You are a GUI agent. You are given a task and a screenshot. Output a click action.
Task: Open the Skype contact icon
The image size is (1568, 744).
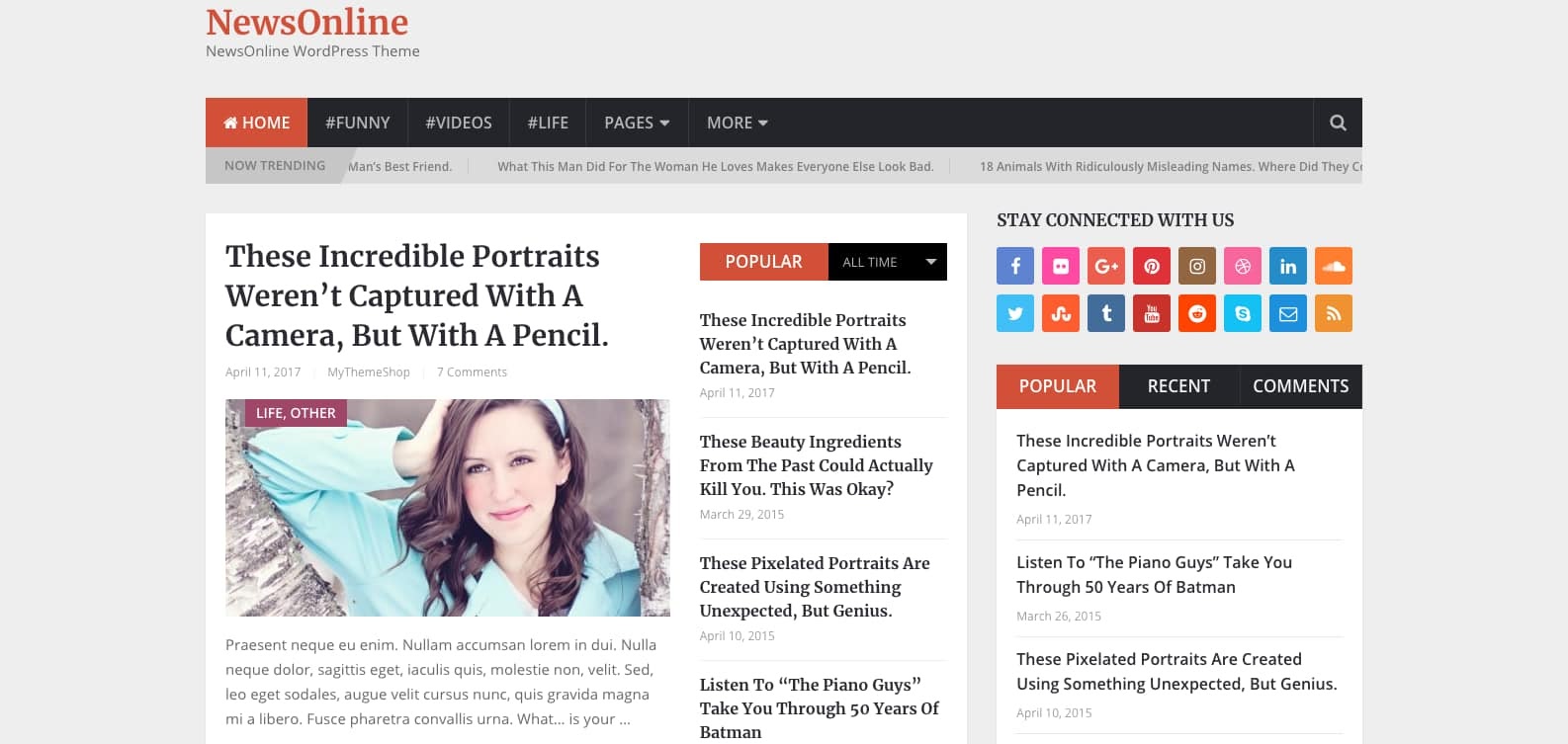1242,313
